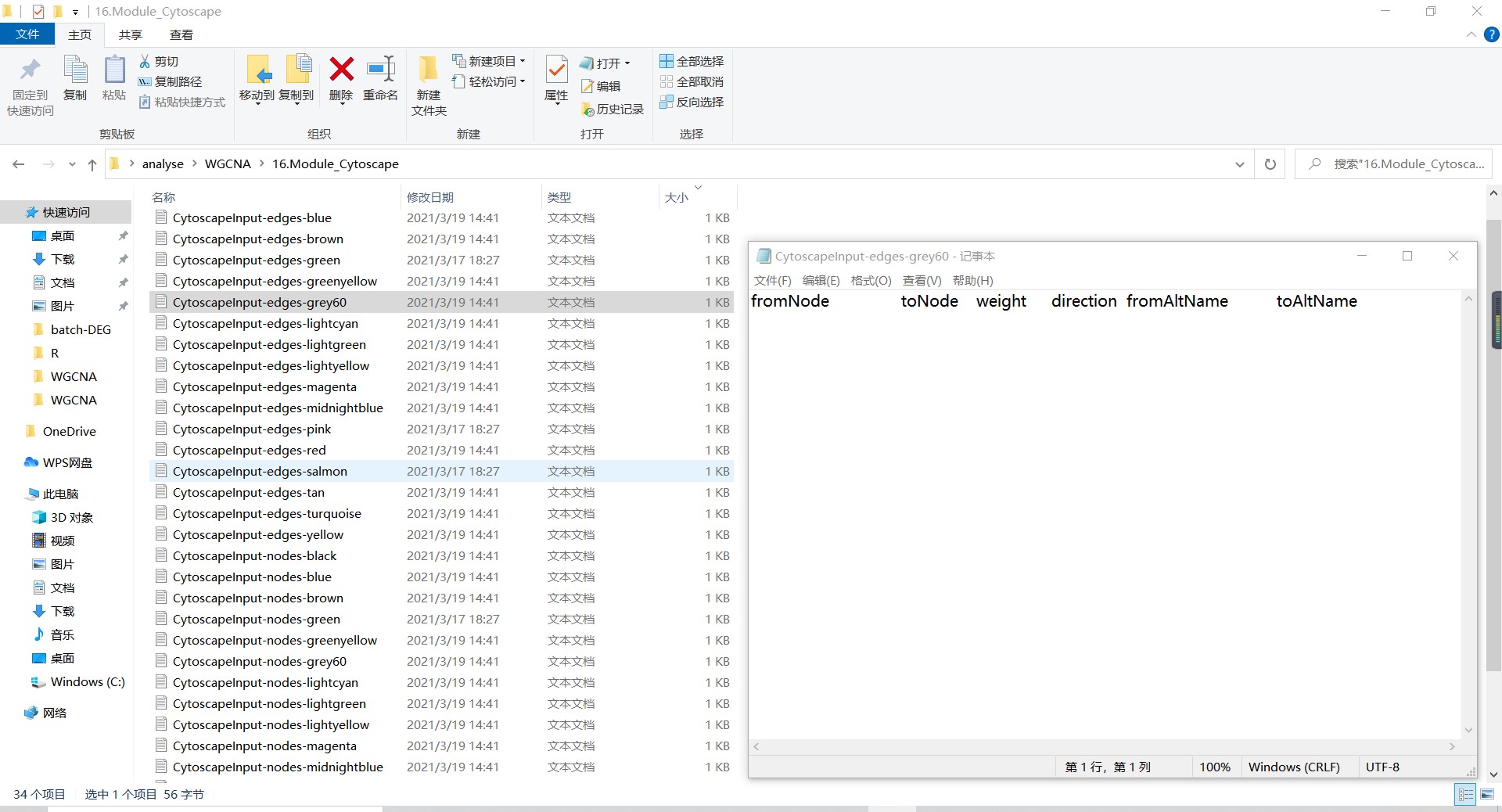The height and width of the screenshot is (812, 1502).
Task: Open the Properties icon
Action: [556, 70]
